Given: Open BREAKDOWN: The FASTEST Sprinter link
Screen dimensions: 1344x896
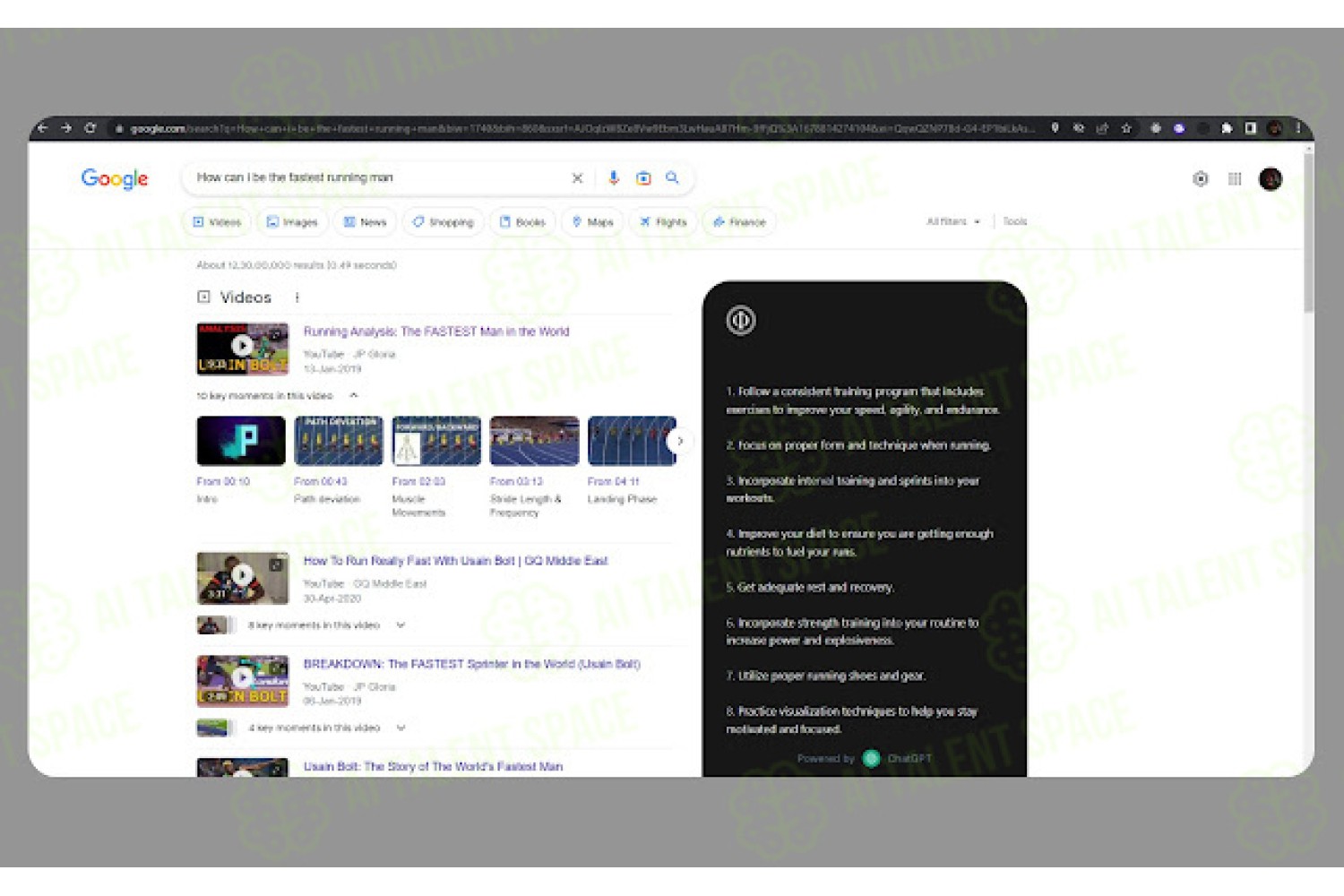Looking at the screenshot, I should (471, 664).
